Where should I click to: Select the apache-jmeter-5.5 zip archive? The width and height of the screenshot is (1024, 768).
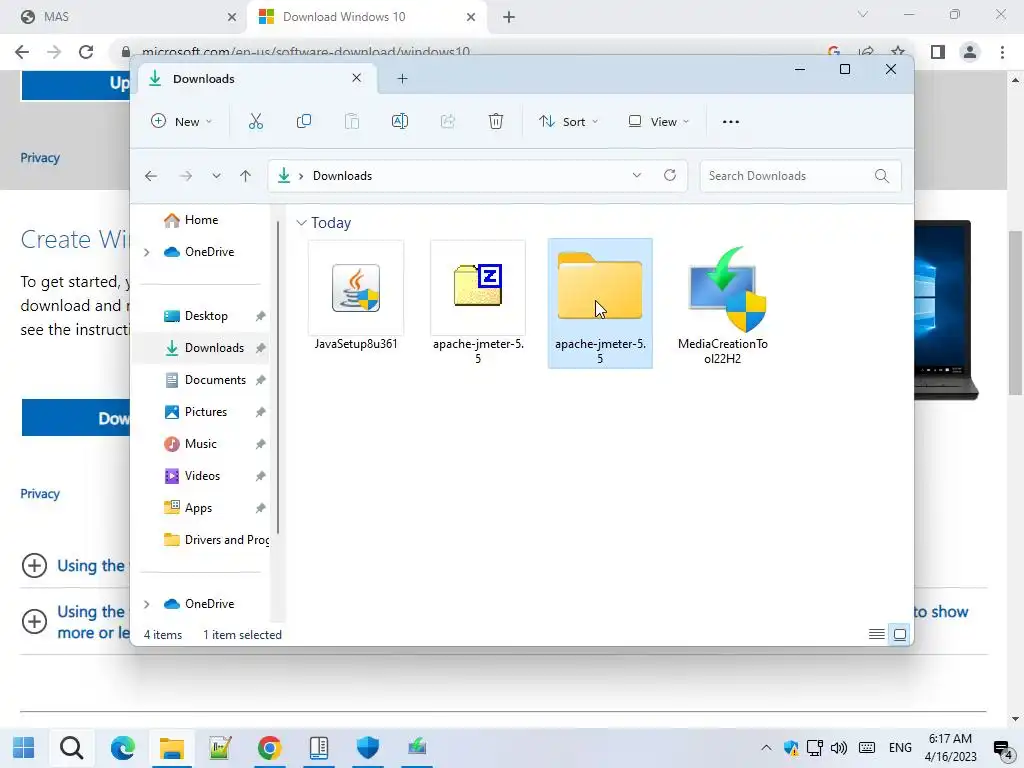pos(478,302)
